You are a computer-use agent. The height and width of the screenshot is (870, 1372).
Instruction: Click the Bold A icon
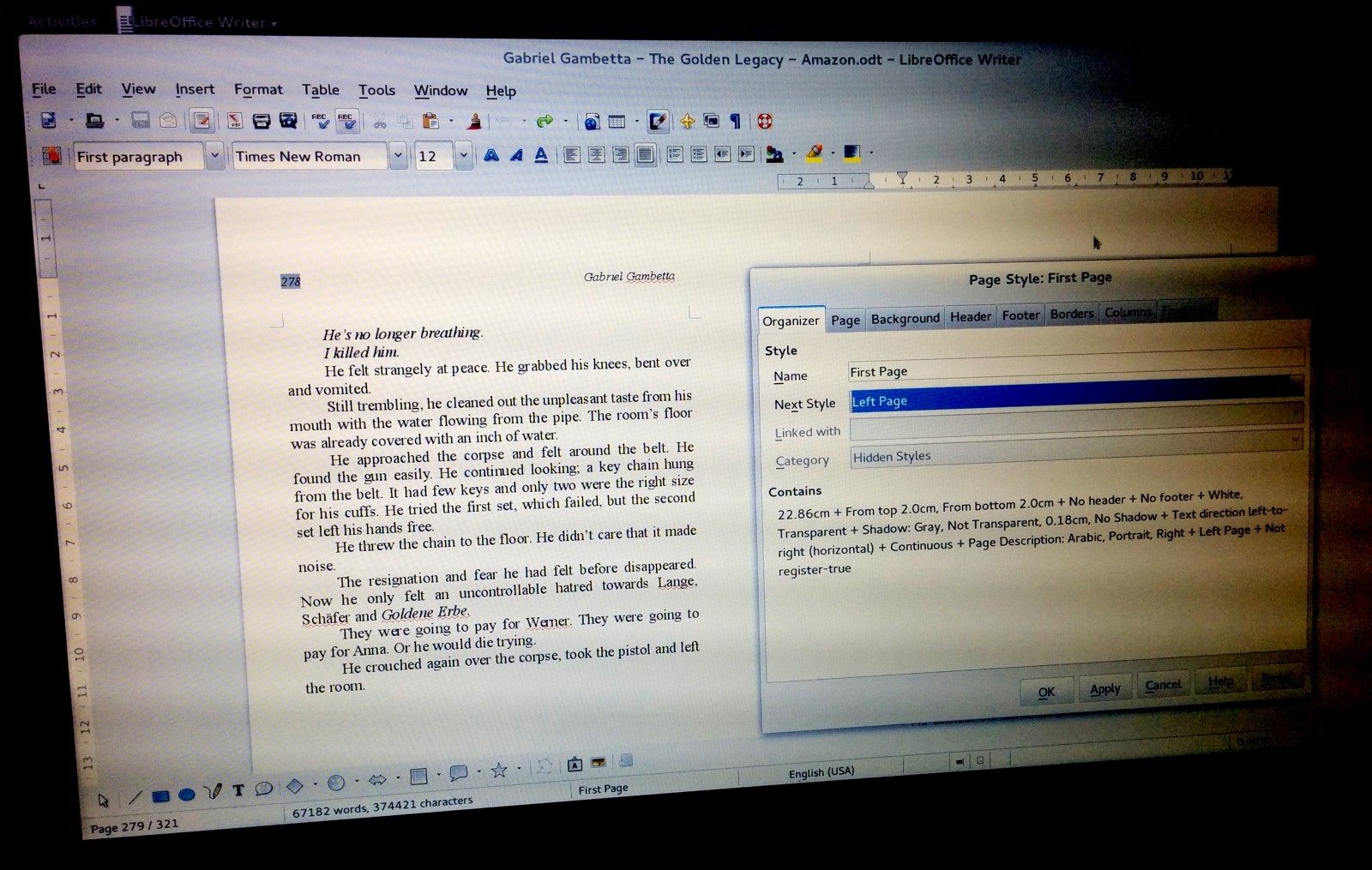[x=491, y=154]
